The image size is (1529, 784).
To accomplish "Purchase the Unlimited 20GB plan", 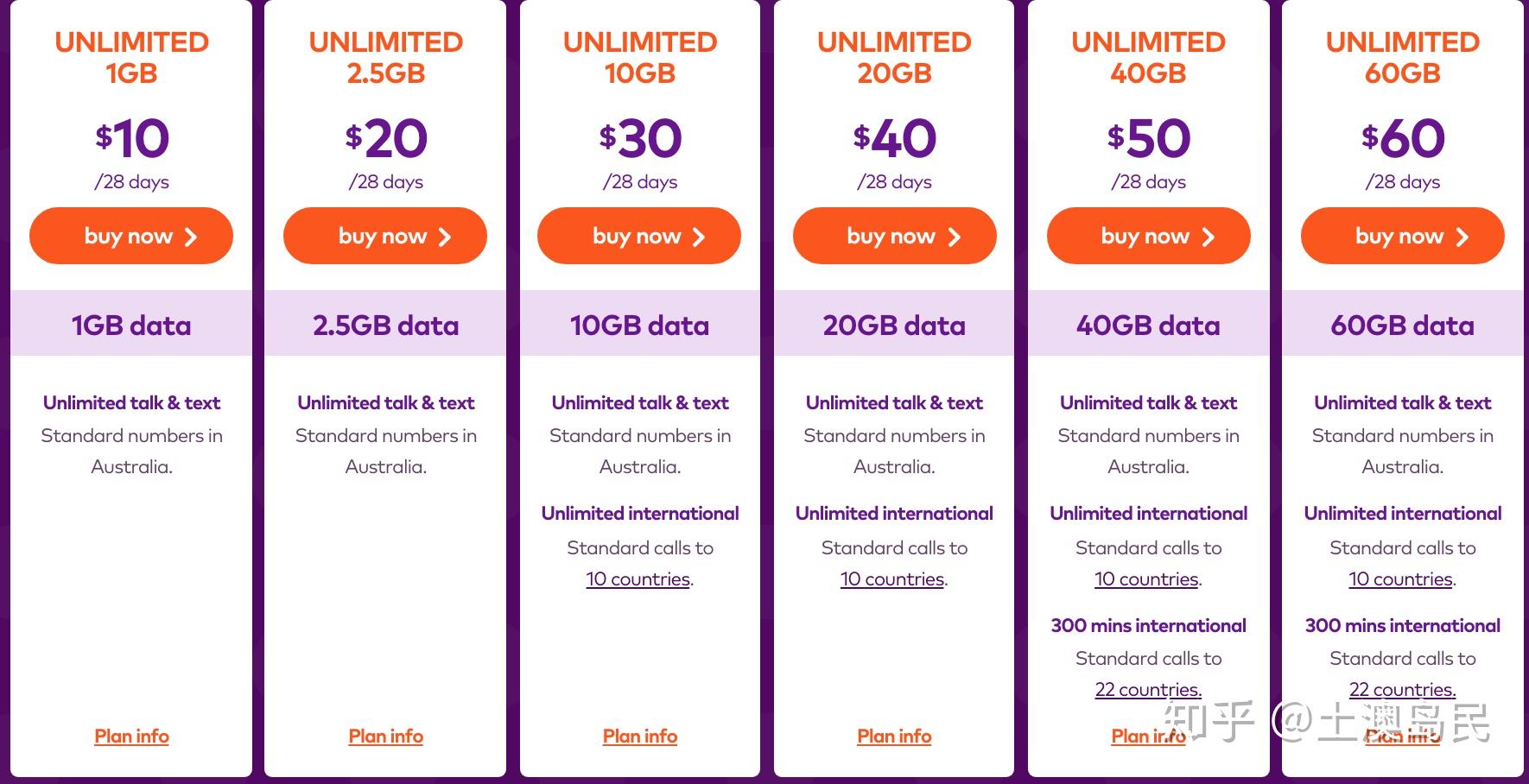I will coord(894,236).
